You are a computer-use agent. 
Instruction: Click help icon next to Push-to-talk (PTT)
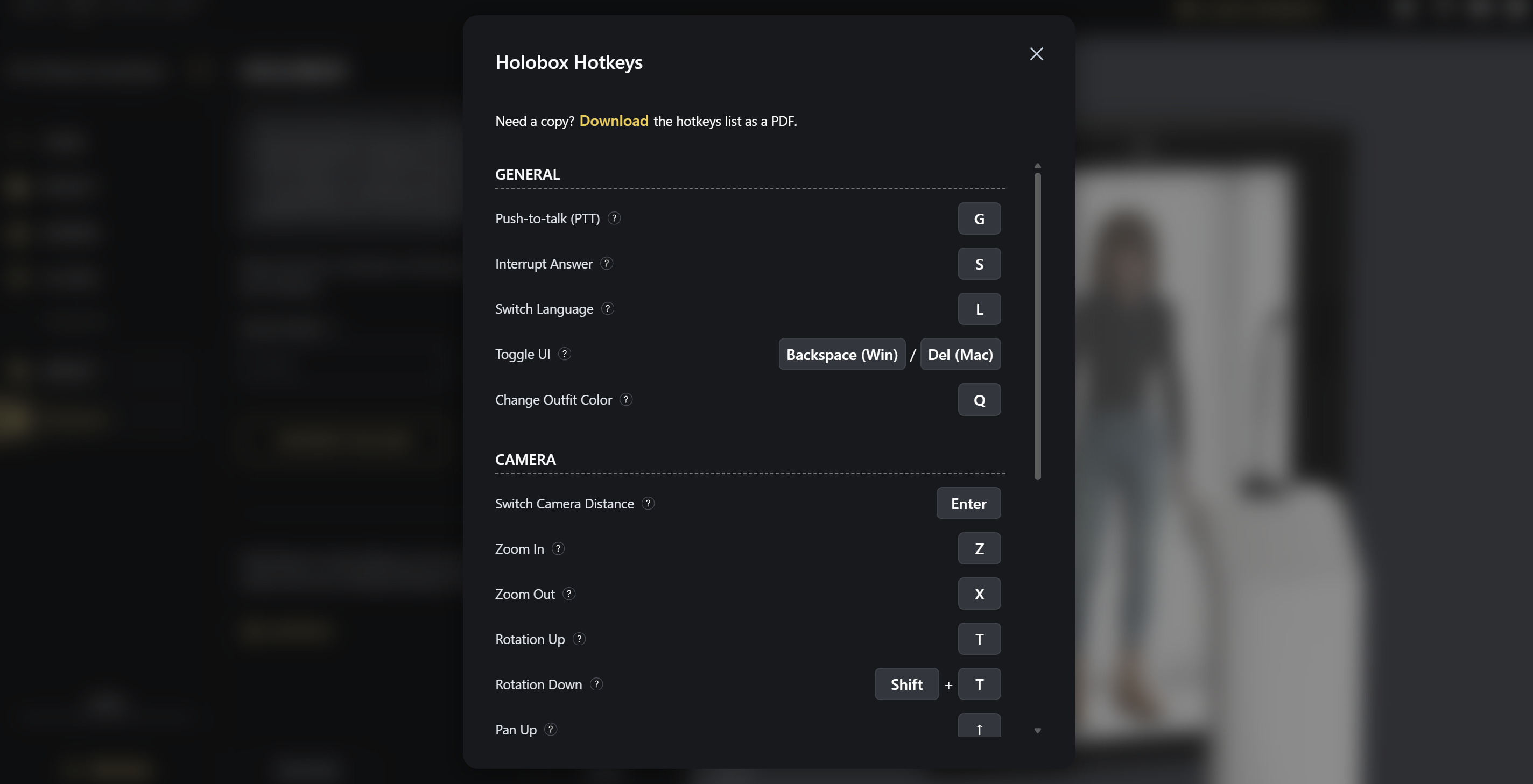point(614,218)
